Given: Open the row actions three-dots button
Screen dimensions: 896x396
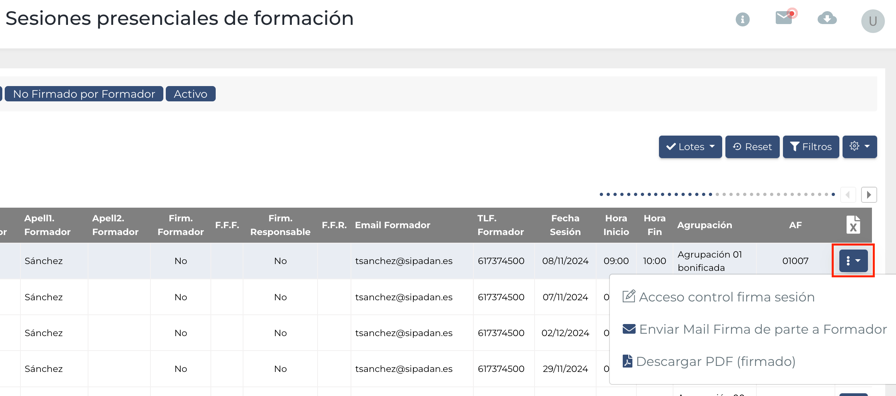Looking at the screenshot, I should coord(853,261).
